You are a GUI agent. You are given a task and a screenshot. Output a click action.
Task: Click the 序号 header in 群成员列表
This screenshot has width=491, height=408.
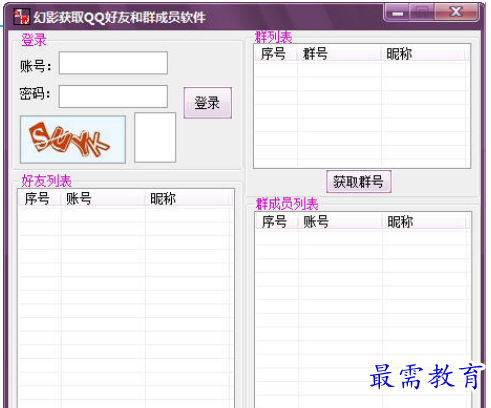click(277, 221)
